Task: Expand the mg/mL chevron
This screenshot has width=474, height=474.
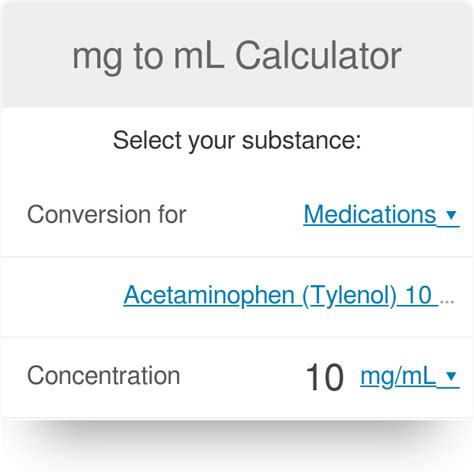Action: point(451,376)
